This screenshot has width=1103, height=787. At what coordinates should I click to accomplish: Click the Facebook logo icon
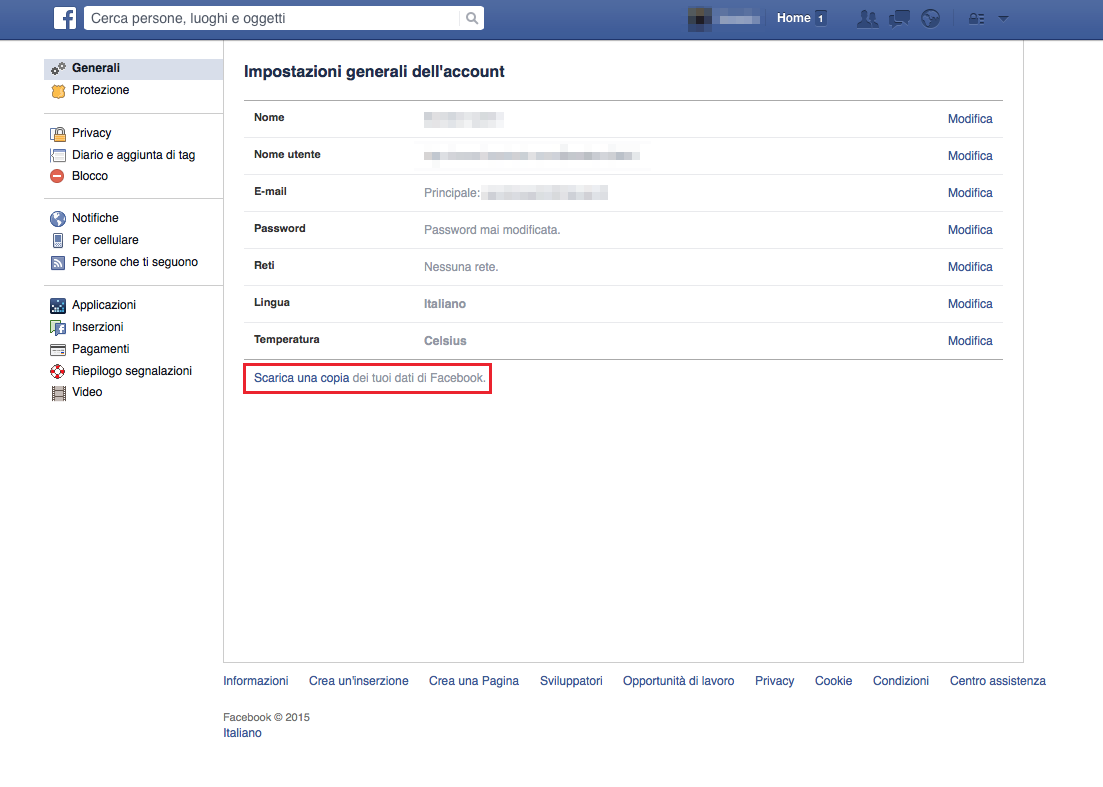tap(65, 18)
